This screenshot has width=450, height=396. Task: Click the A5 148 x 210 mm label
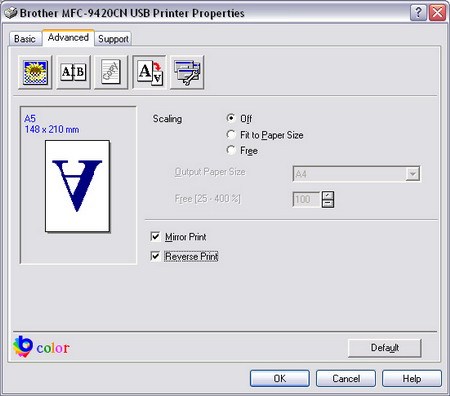[x=52, y=124]
